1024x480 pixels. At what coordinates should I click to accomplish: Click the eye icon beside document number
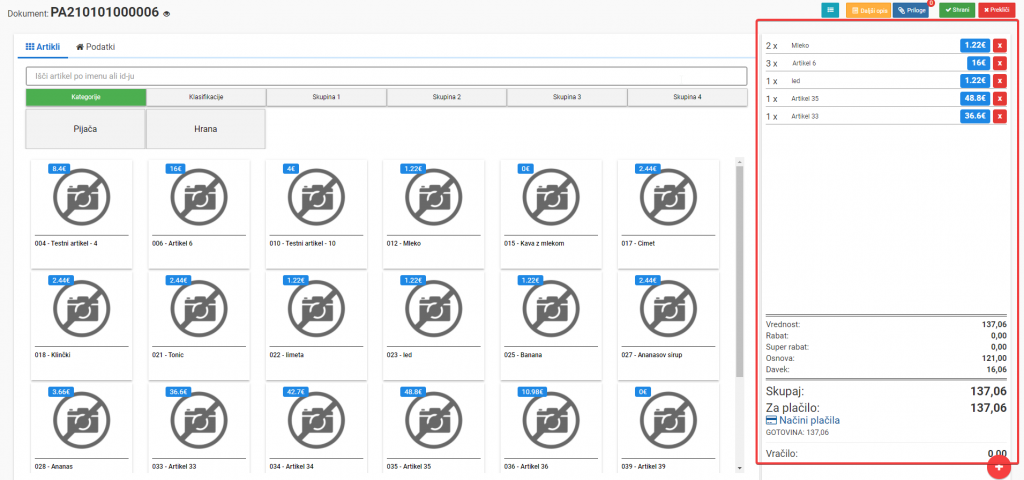167,13
